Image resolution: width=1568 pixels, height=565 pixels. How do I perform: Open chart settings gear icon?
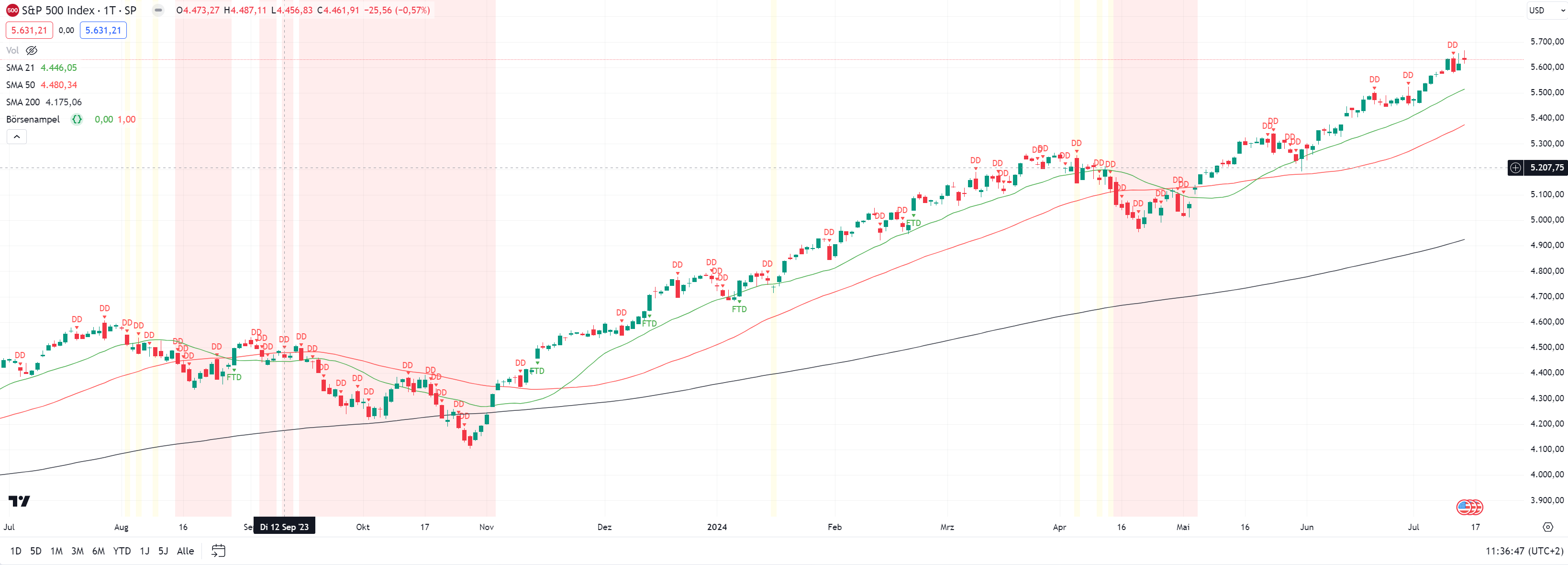(1547, 527)
